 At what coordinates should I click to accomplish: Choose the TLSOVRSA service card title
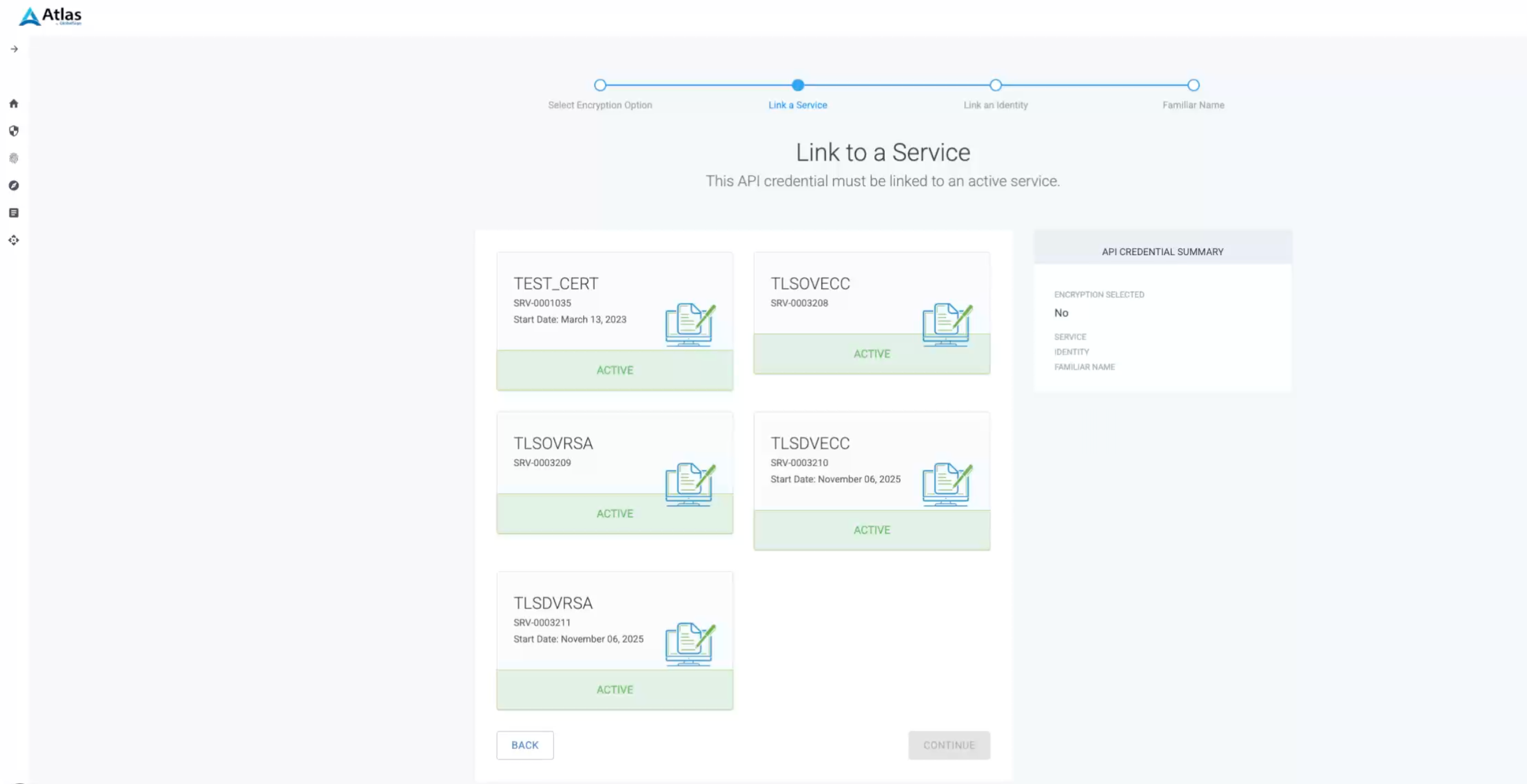(553, 443)
